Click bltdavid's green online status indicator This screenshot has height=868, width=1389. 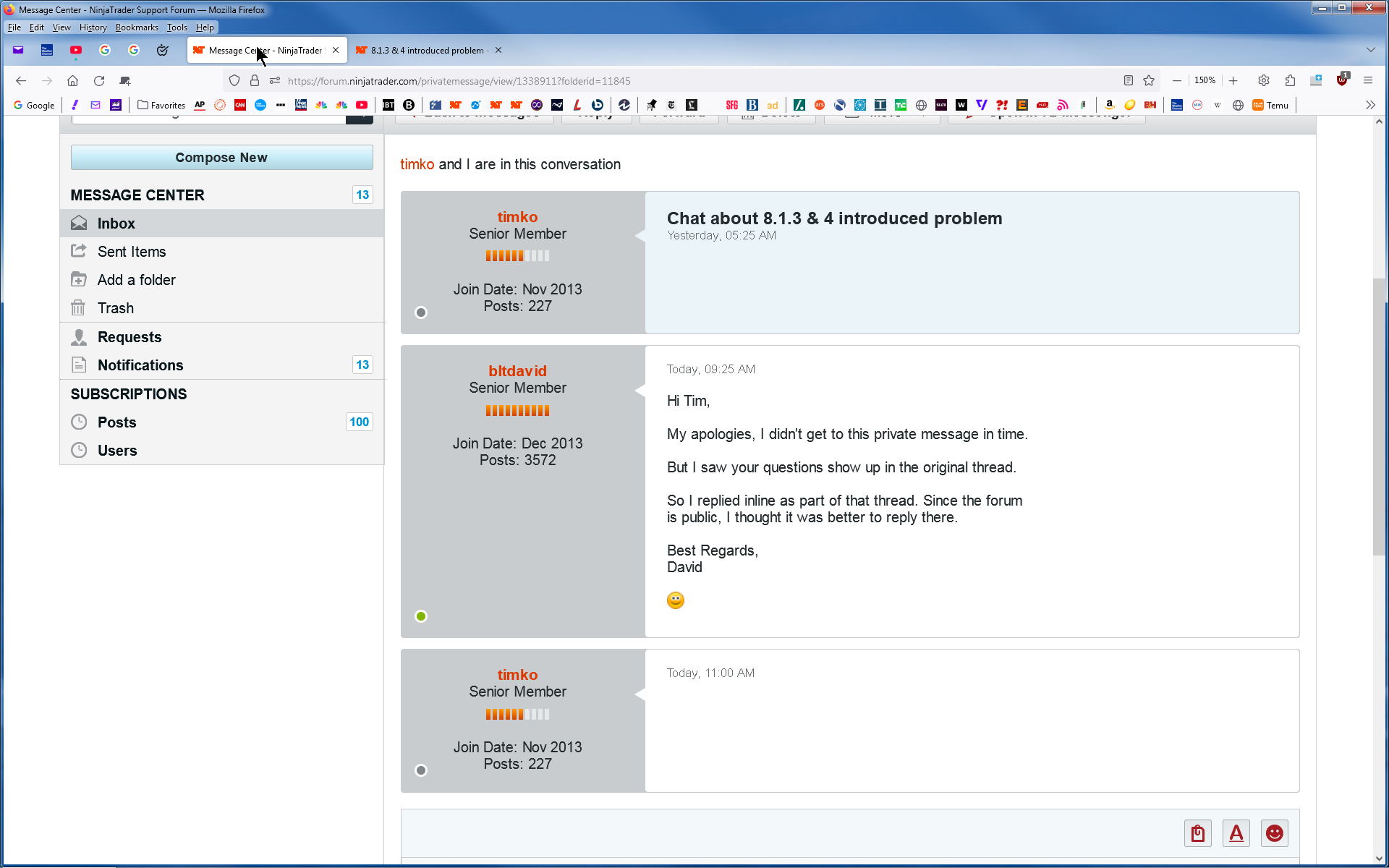click(x=421, y=616)
